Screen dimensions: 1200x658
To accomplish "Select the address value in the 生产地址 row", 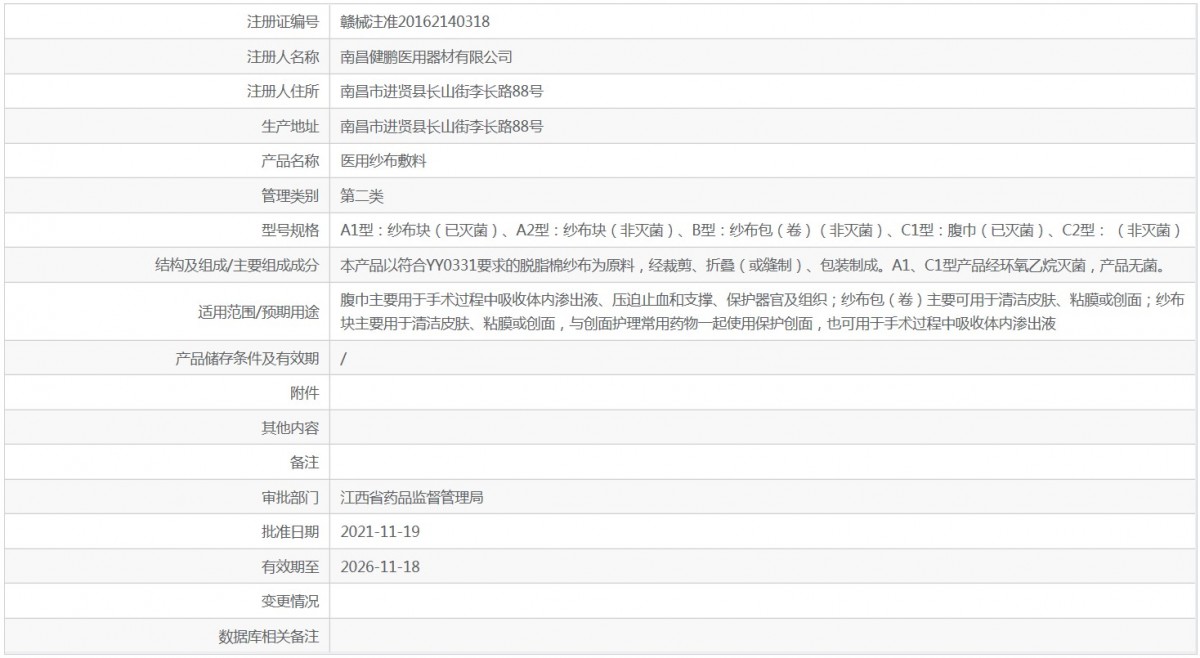I will pyautogui.click(x=442, y=126).
